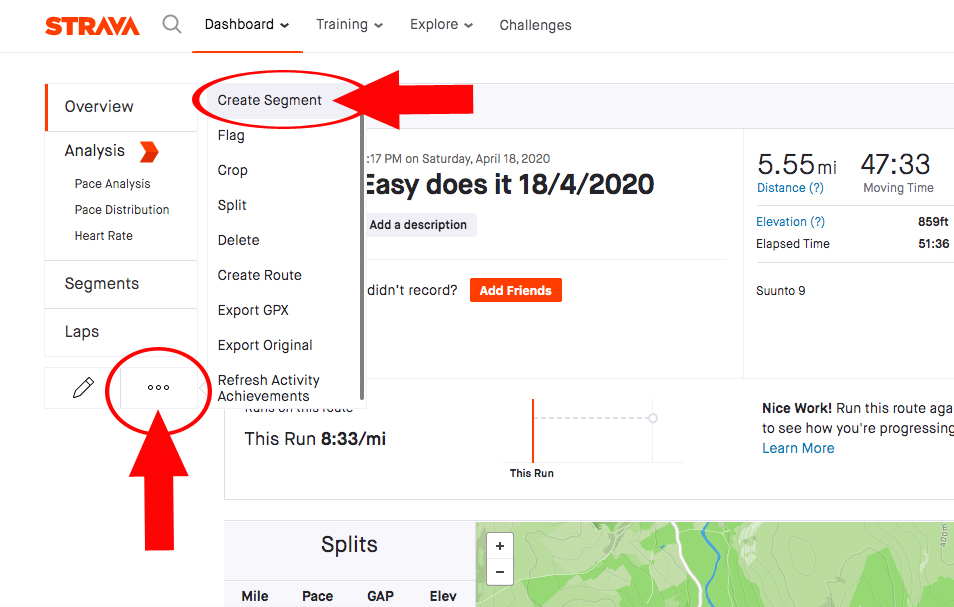Click the Add Friends button
Screen dimensions: 954x607
point(515,290)
